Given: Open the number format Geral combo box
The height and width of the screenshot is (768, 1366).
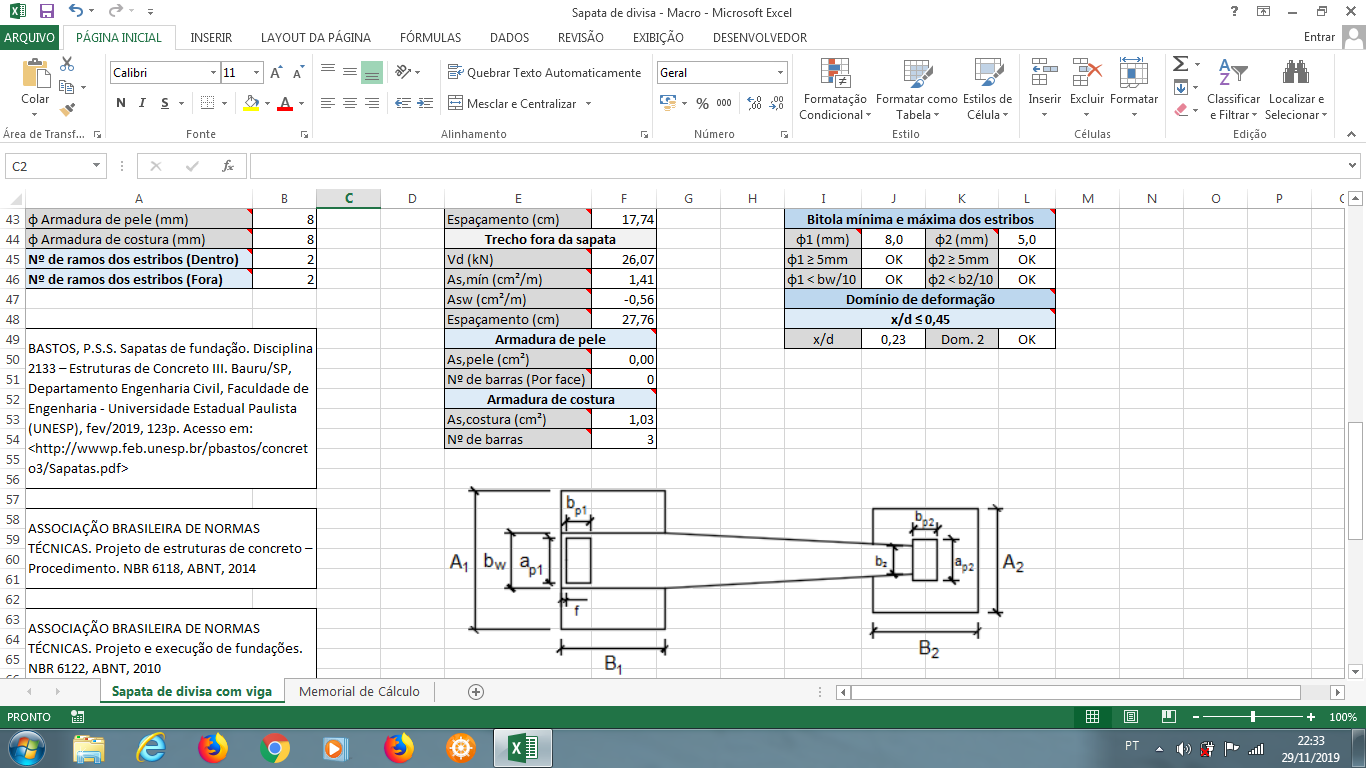Looking at the screenshot, I should [x=723, y=73].
